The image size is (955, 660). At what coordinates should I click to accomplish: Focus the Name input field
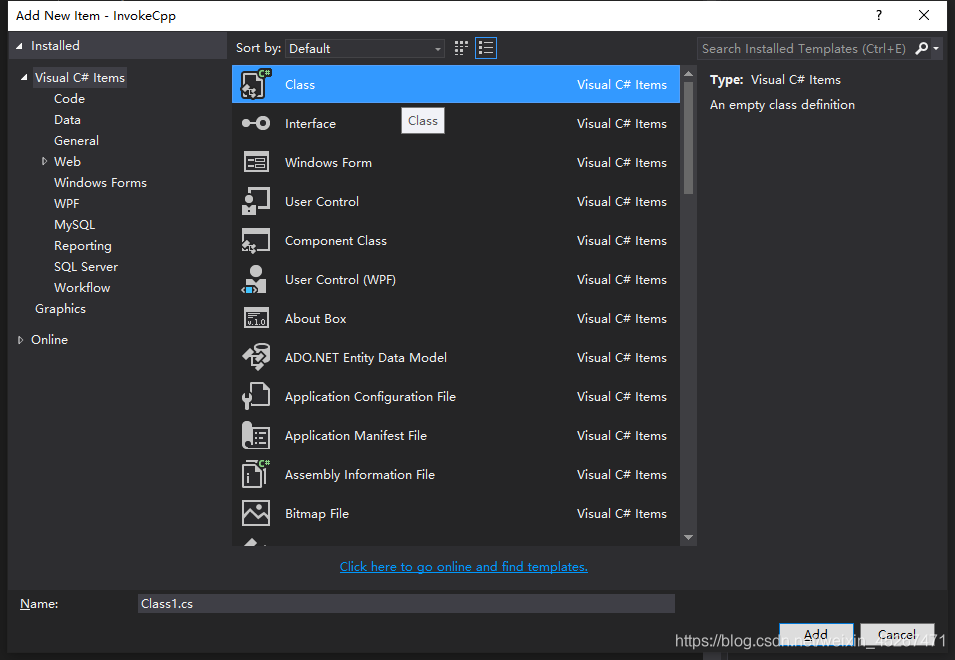coord(406,604)
